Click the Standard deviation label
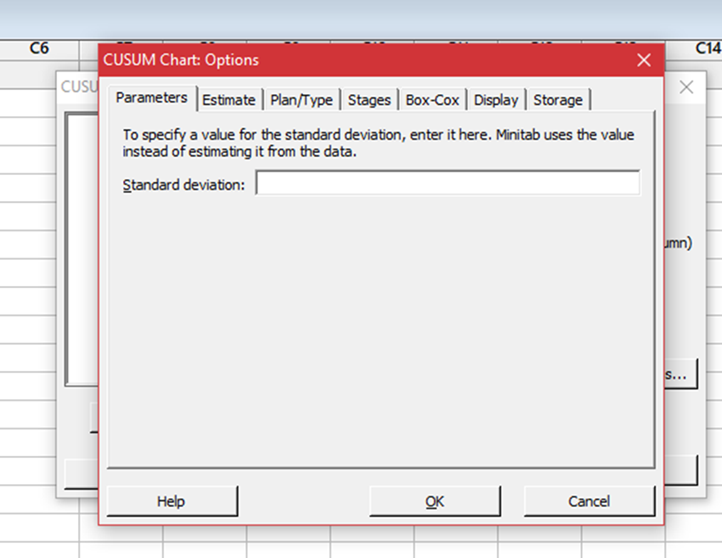 [183, 185]
